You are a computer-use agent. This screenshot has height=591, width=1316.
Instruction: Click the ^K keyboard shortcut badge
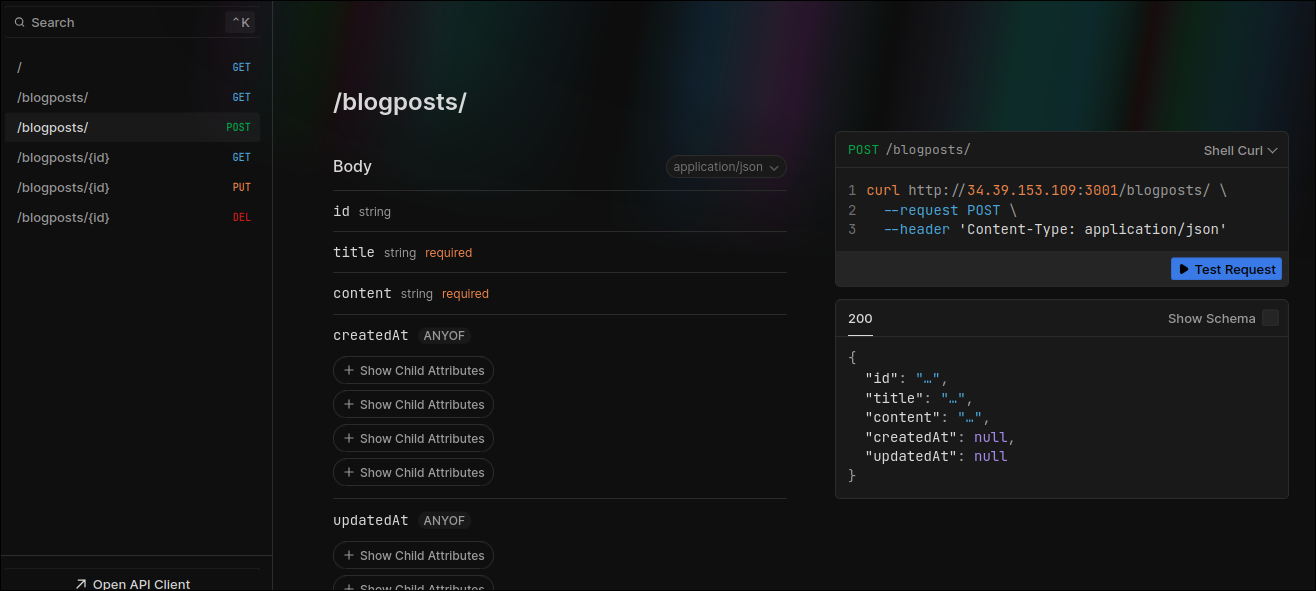pos(240,22)
